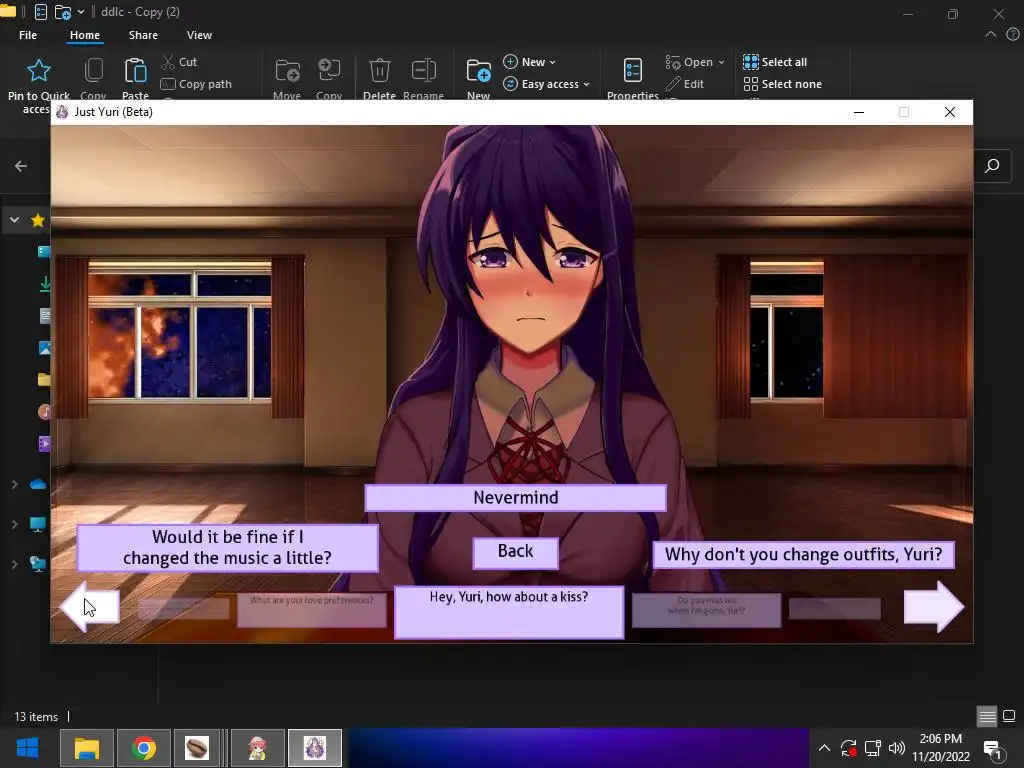The width and height of the screenshot is (1024, 768).
Task: Click the Paste clipboard icon
Action: (135, 71)
